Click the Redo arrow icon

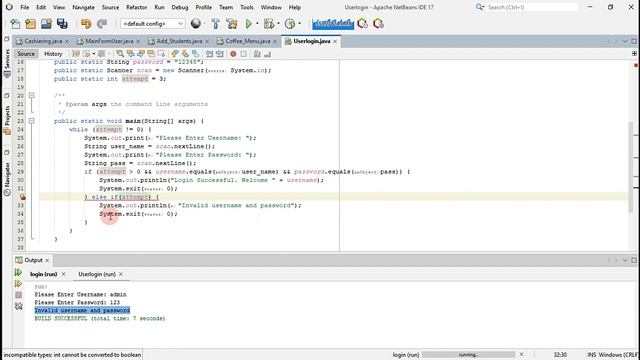pyautogui.click(x=102, y=24)
